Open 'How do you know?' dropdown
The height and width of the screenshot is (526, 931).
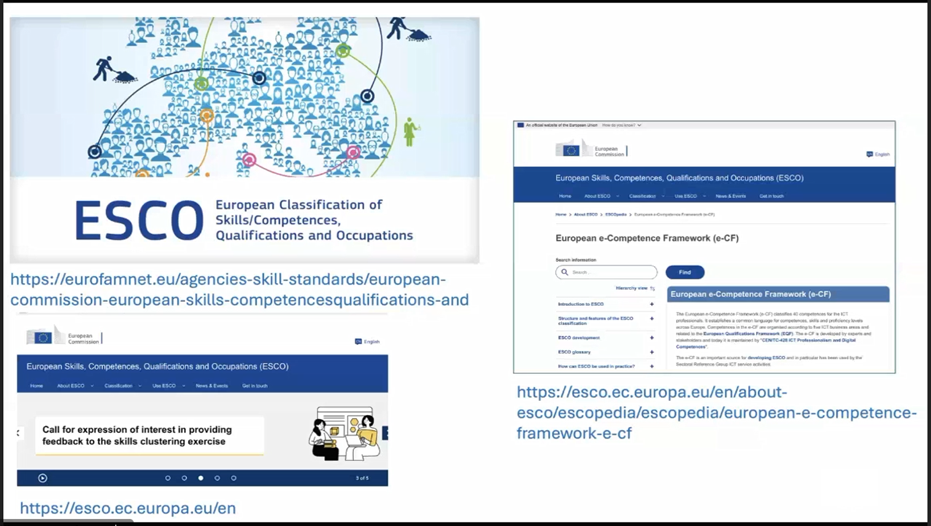tap(621, 125)
